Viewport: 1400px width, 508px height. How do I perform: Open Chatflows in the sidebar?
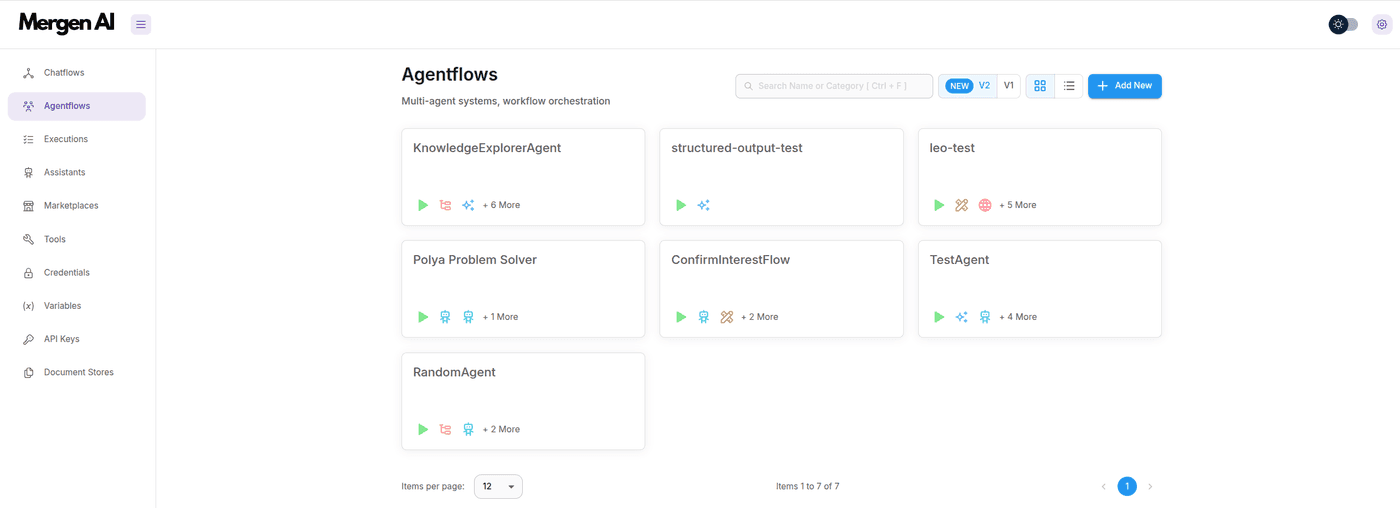point(64,73)
